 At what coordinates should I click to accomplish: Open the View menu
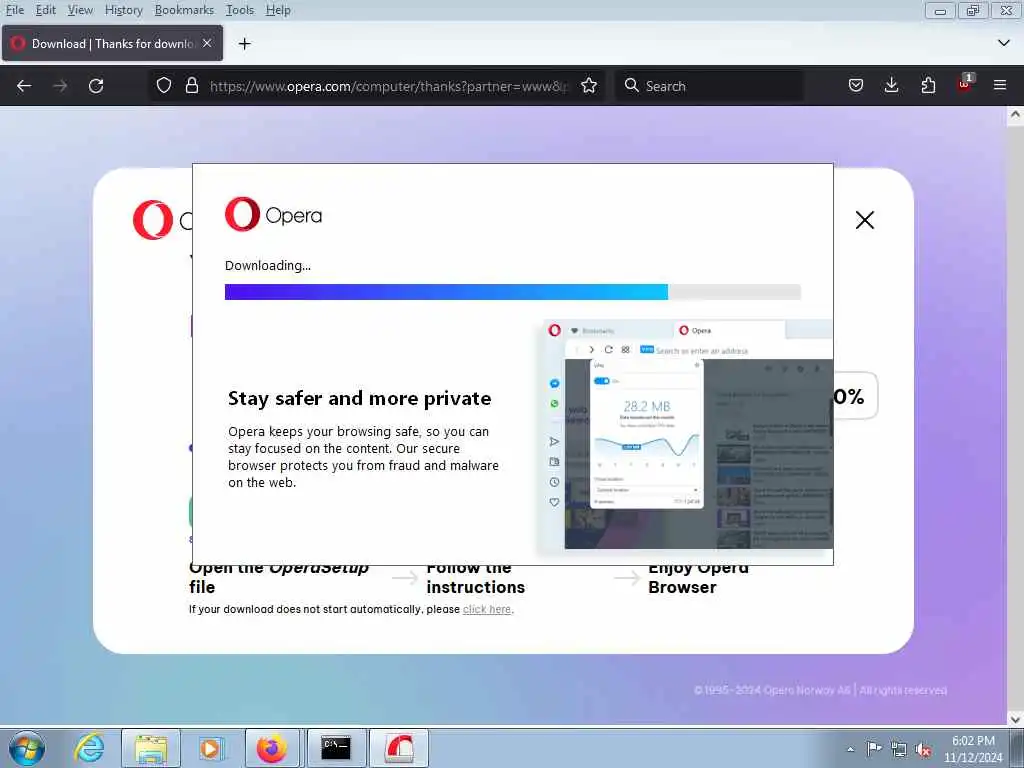[80, 10]
